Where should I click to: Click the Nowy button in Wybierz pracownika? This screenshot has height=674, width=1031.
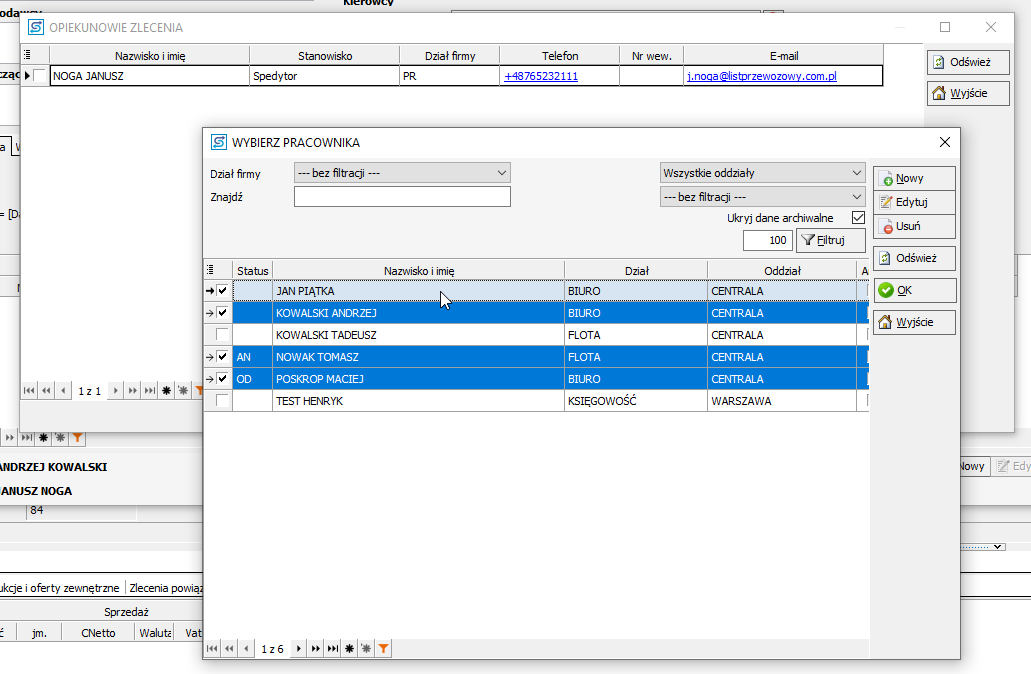tap(914, 178)
